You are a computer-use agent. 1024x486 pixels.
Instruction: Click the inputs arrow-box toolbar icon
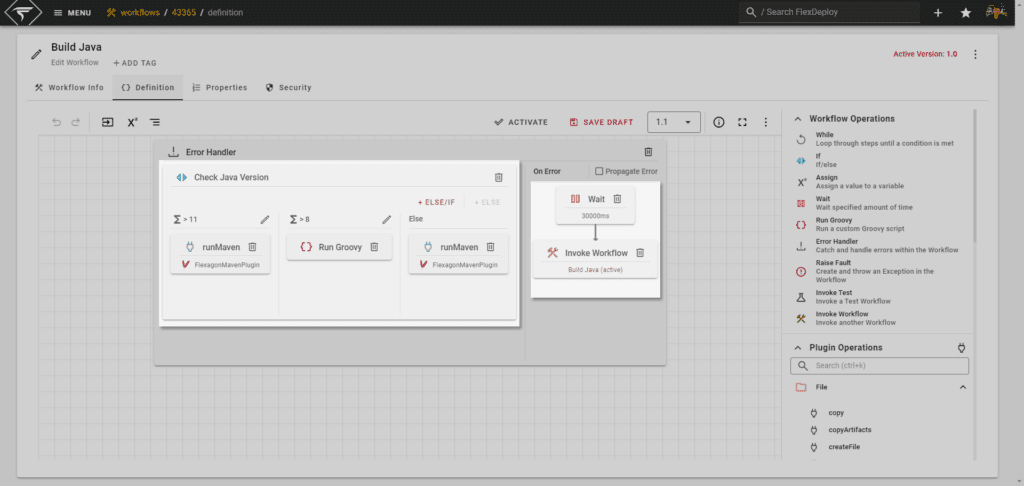(108, 122)
